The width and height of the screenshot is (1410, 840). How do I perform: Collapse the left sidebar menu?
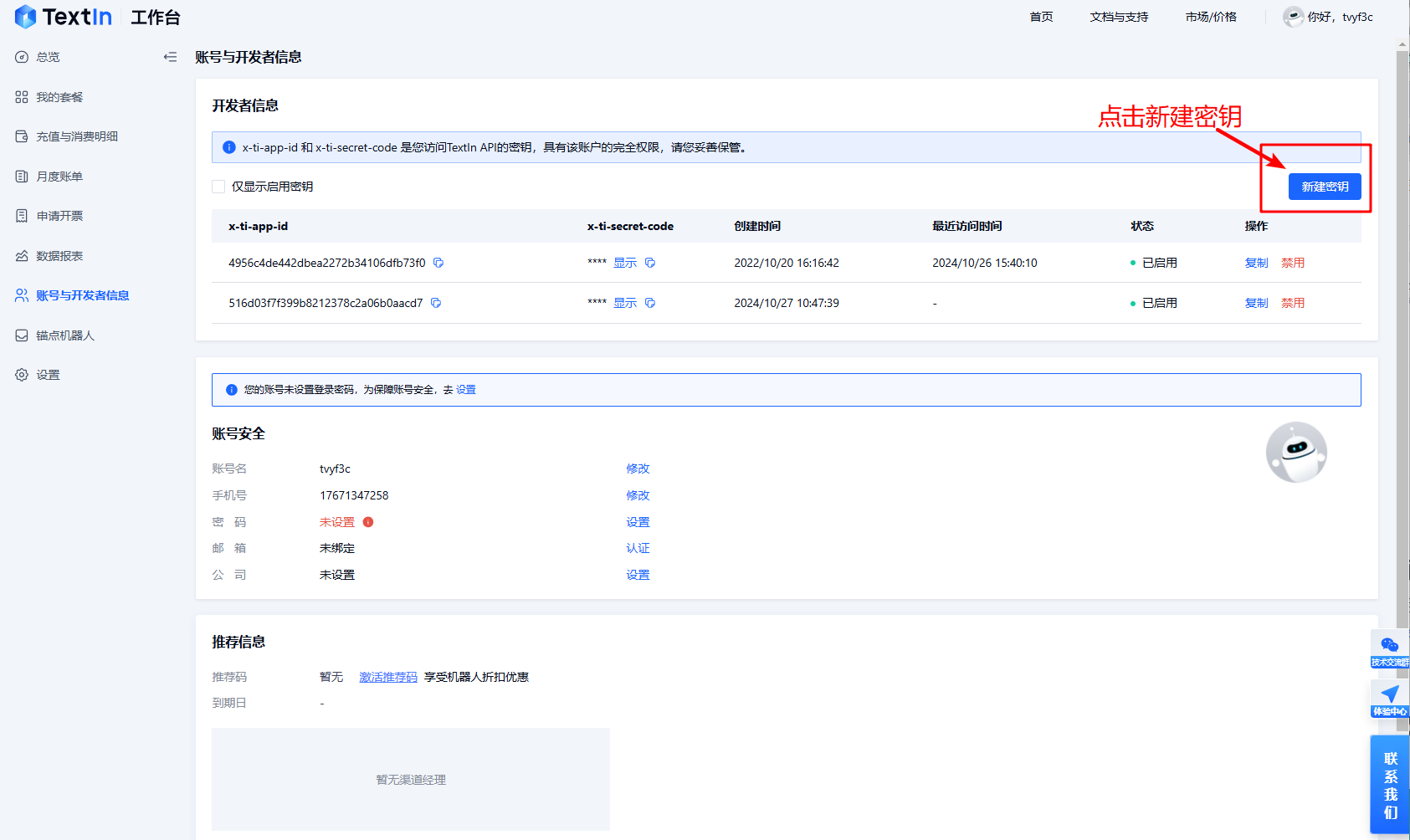point(170,57)
